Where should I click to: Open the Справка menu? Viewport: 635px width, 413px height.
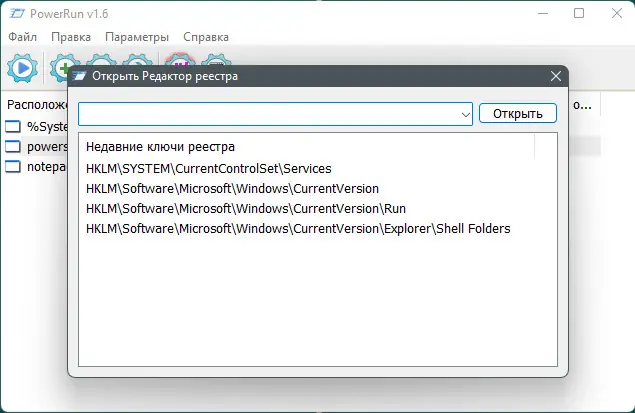click(219, 37)
